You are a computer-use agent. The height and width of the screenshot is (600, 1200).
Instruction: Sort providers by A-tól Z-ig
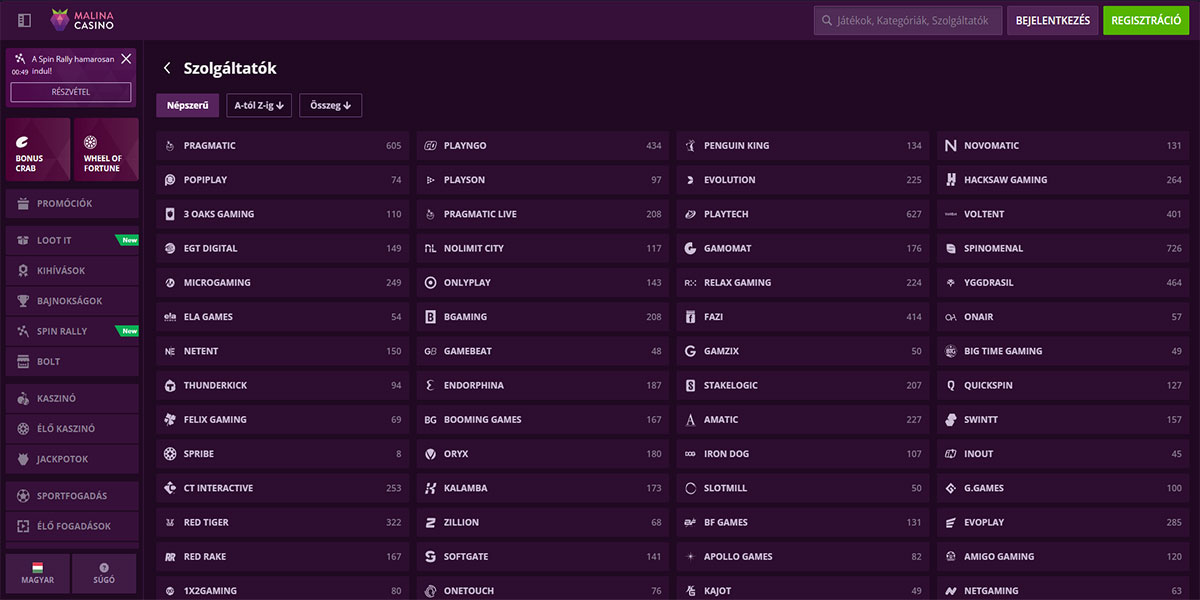(259, 105)
